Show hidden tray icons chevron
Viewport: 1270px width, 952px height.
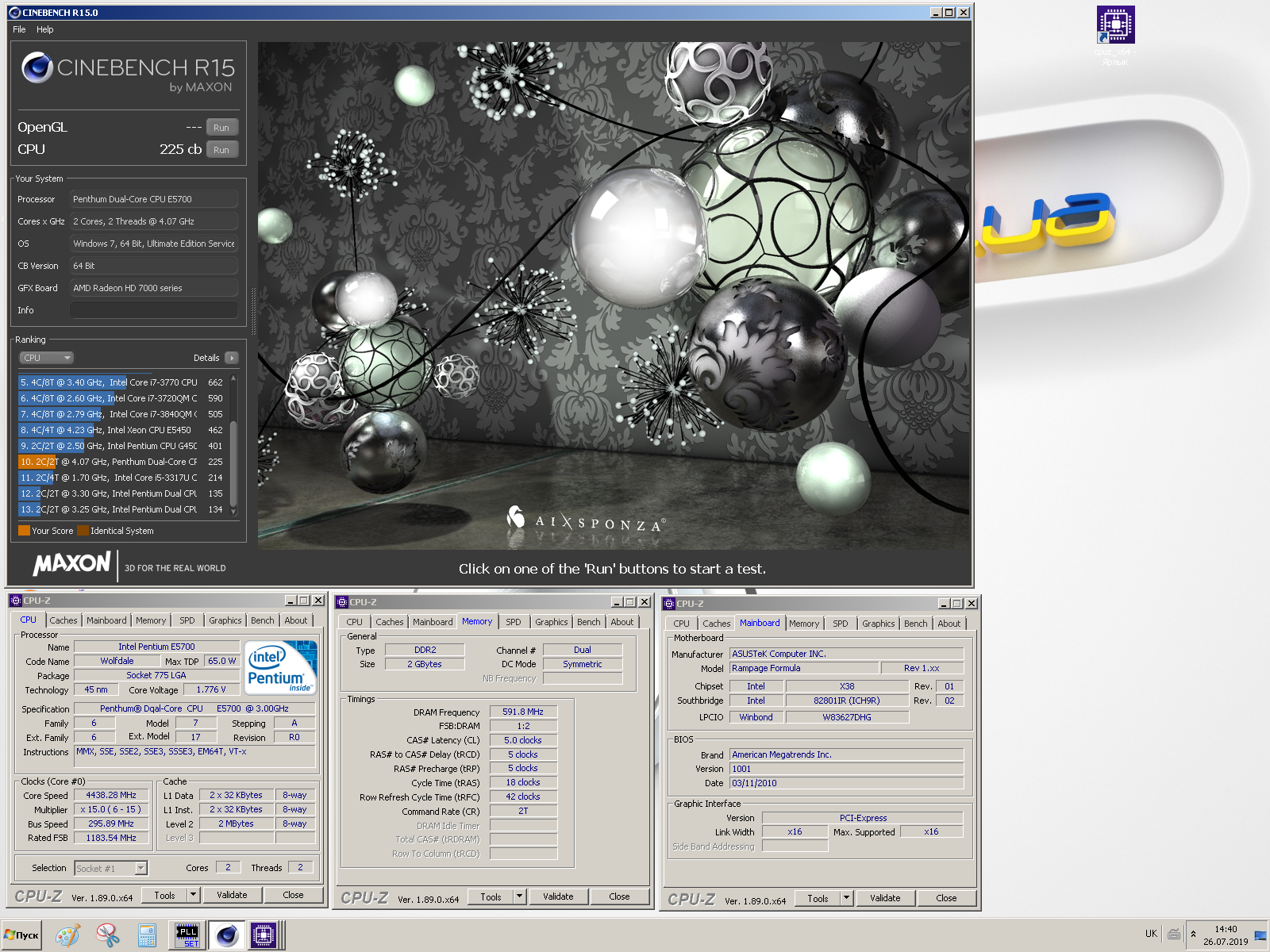click(x=1193, y=935)
